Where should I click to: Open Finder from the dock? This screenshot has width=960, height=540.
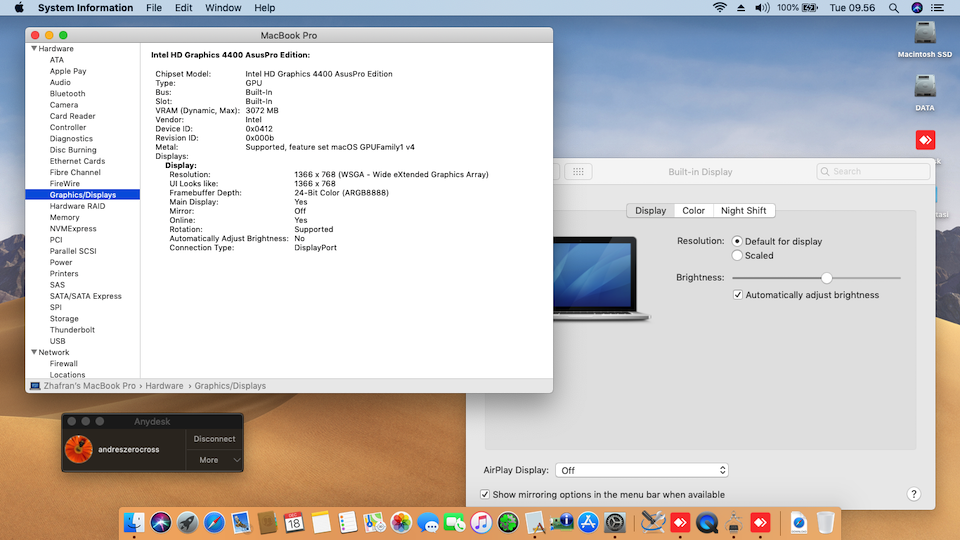coord(134,523)
